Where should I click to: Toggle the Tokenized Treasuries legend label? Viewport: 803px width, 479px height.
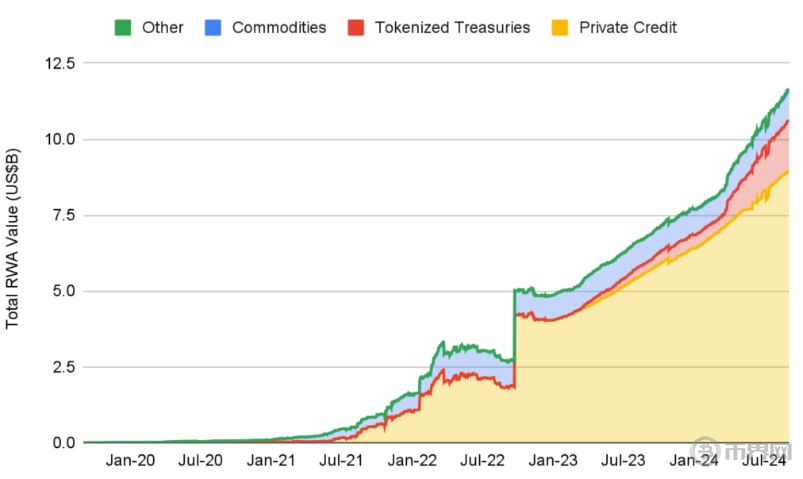[452, 27]
